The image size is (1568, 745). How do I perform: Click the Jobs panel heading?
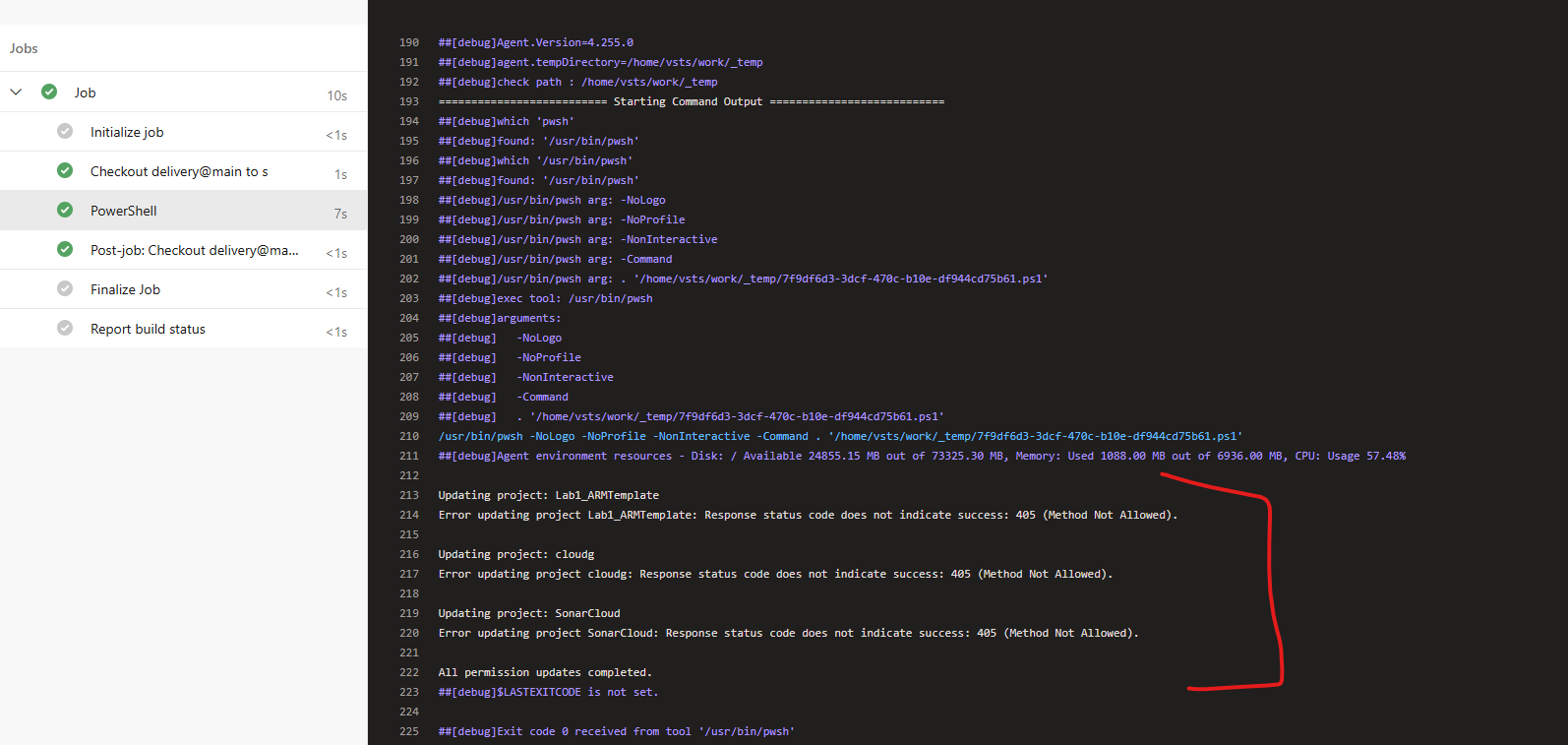pyautogui.click(x=24, y=48)
